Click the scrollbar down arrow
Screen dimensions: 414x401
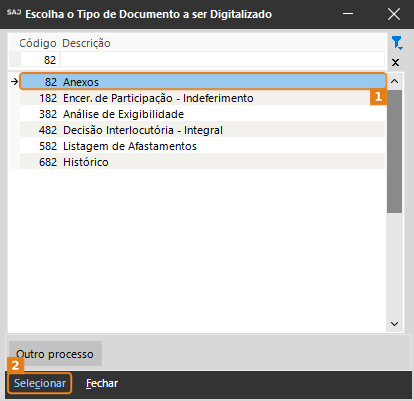pos(395,324)
